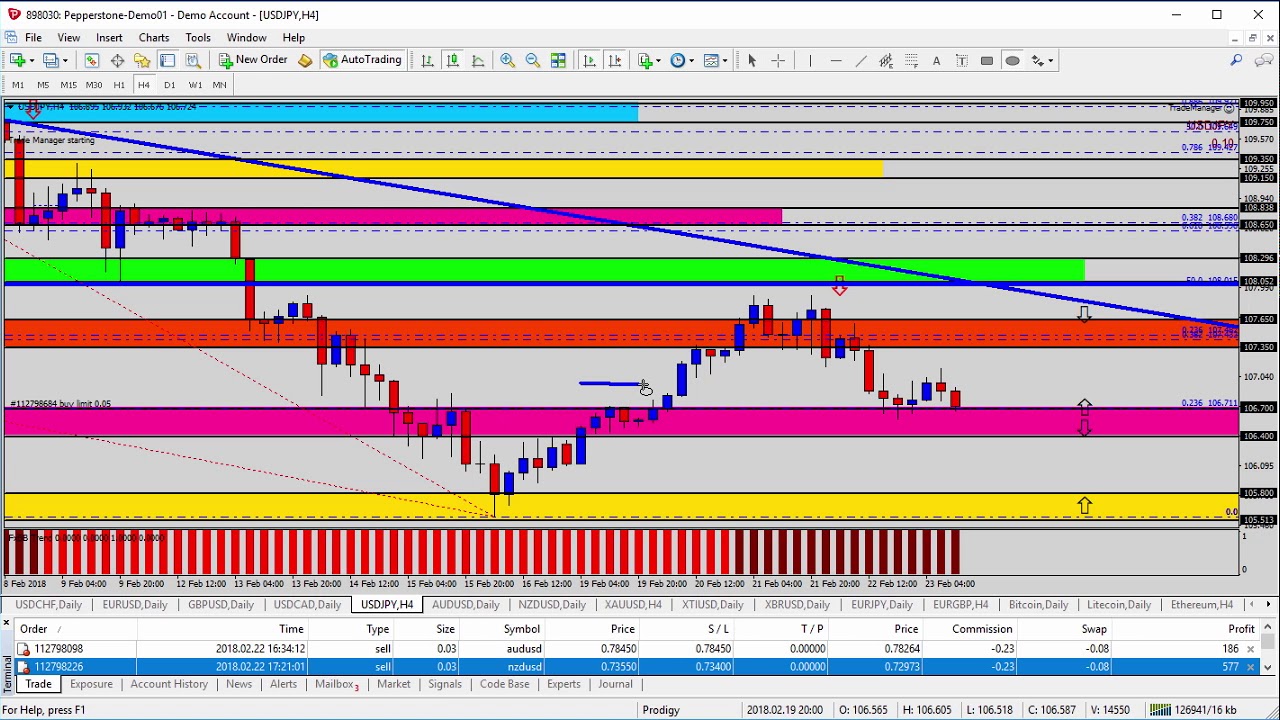Select the text label tool
The width and height of the screenshot is (1280, 720).
point(961,60)
